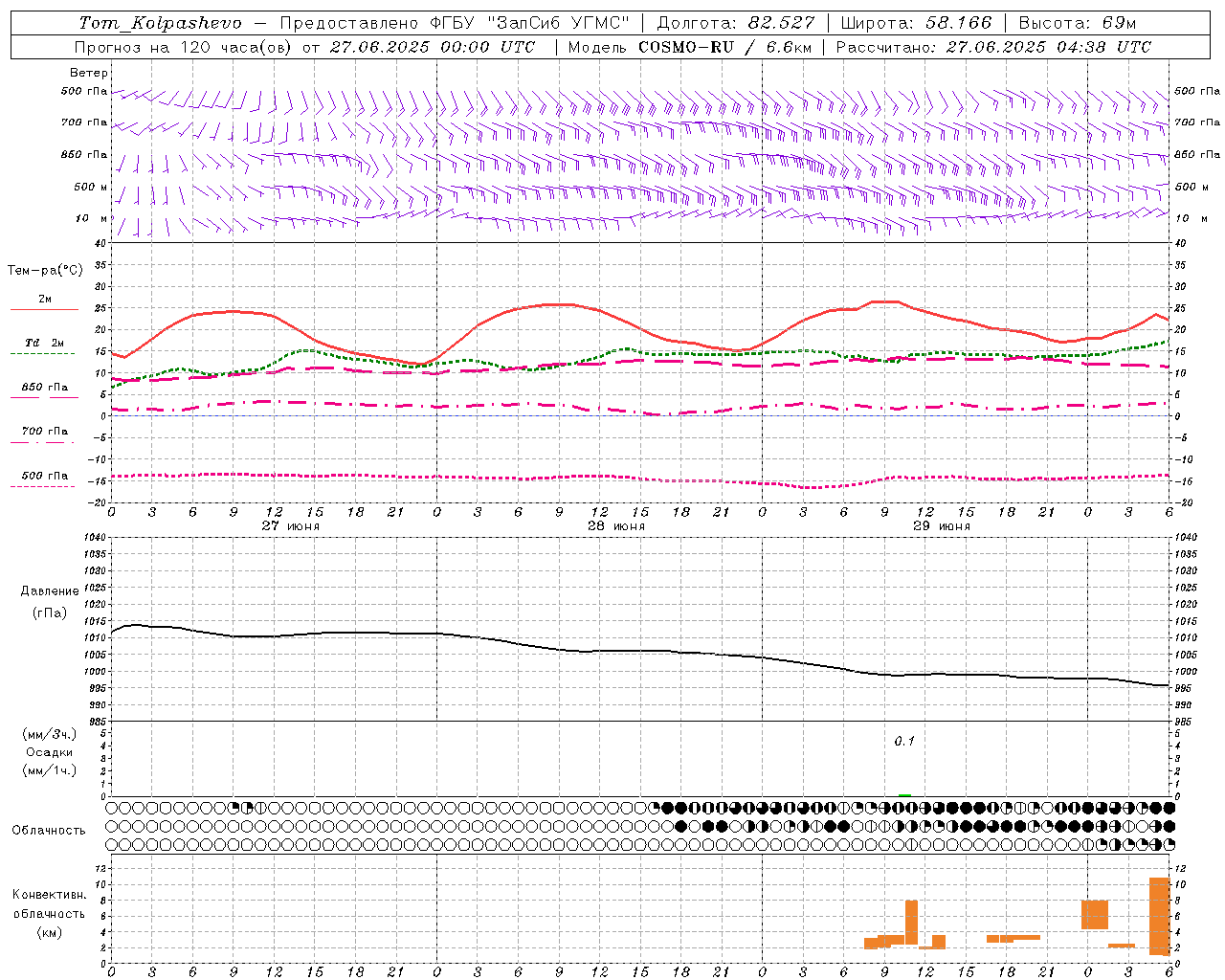The width and height of the screenshot is (1225, 980).
Task: Click the Рассчитано: 27.06.2025 04:38 UTC text
Action: pyautogui.click(x=993, y=47)
